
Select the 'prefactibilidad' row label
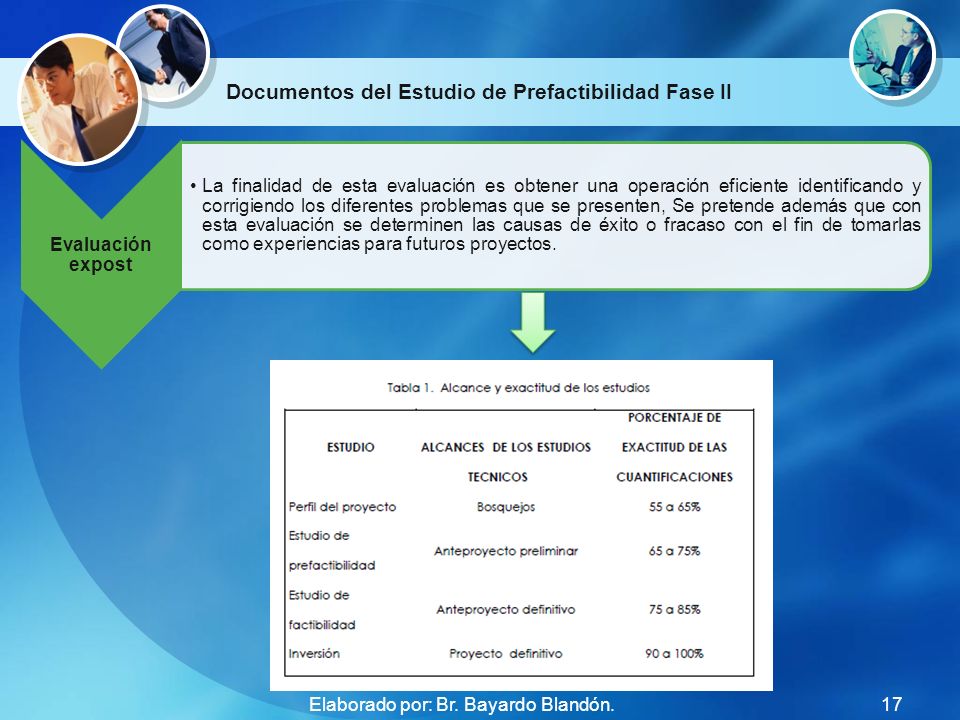point(332,566)
